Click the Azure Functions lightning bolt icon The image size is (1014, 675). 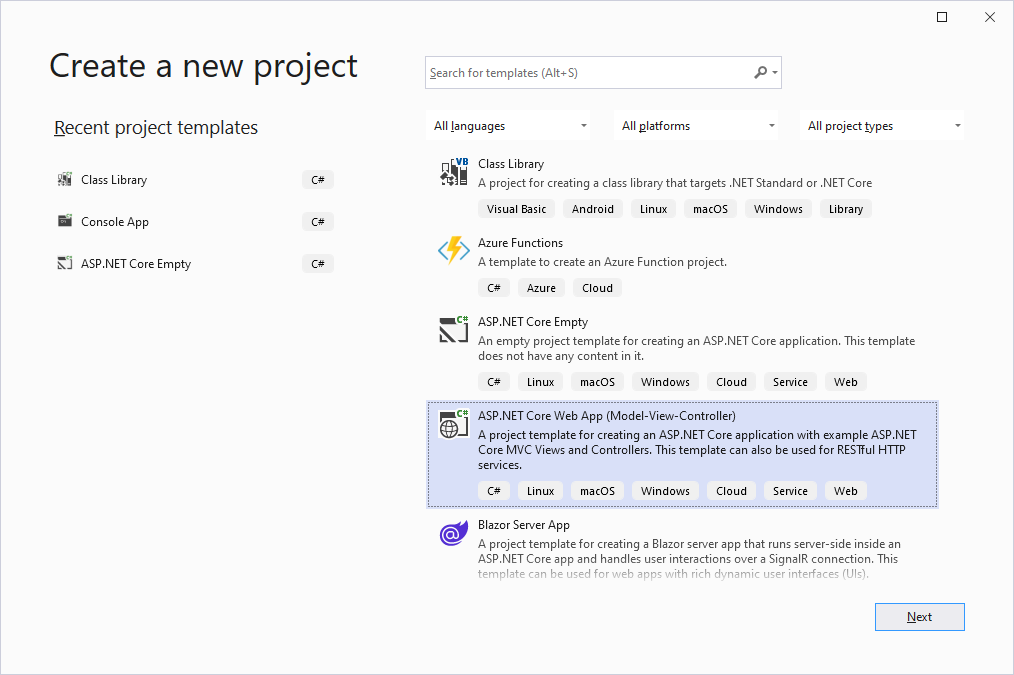(x=454, y=250)
